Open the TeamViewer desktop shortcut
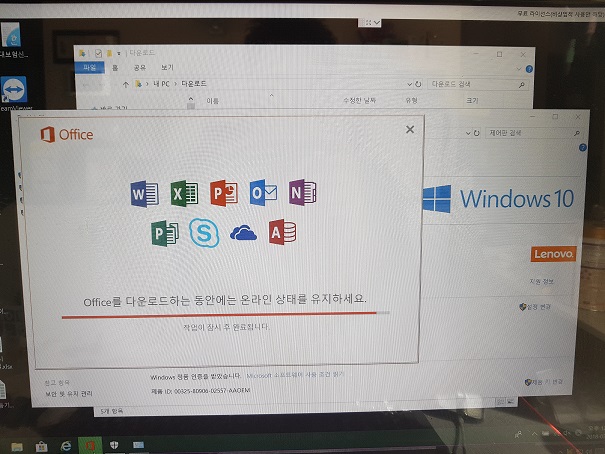Image resolution: width=605 pixels, height=454 pixels. click(14, 93)
